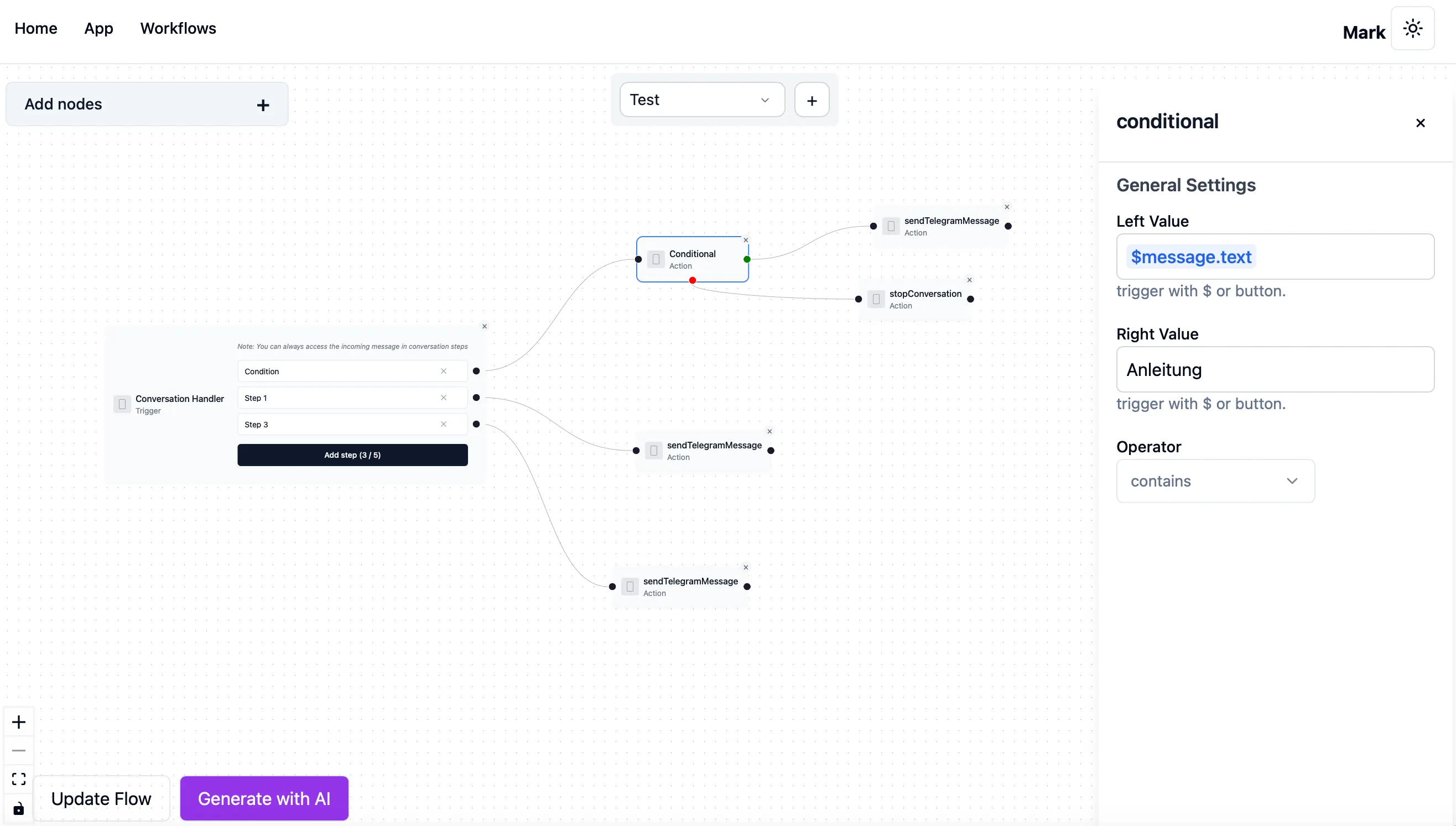Viewport: 1456px width, 826px height.
Task: Remove Step 3 with its X icon
Action: (443, 425)
